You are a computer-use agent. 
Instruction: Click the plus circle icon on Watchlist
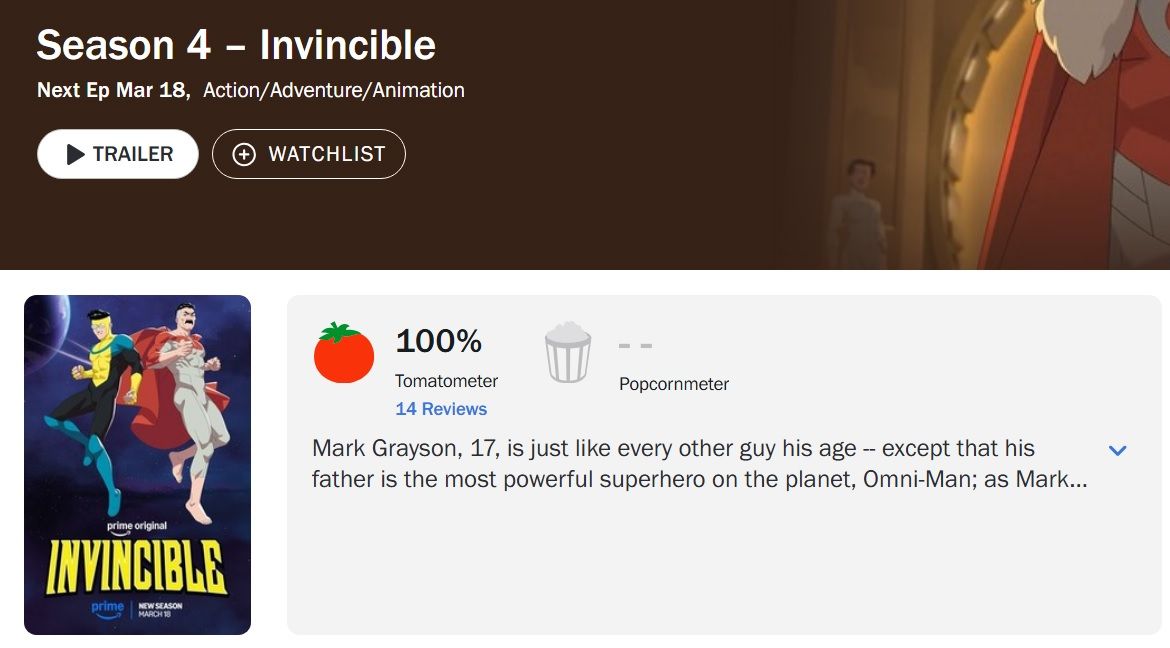tap(244, 155)
